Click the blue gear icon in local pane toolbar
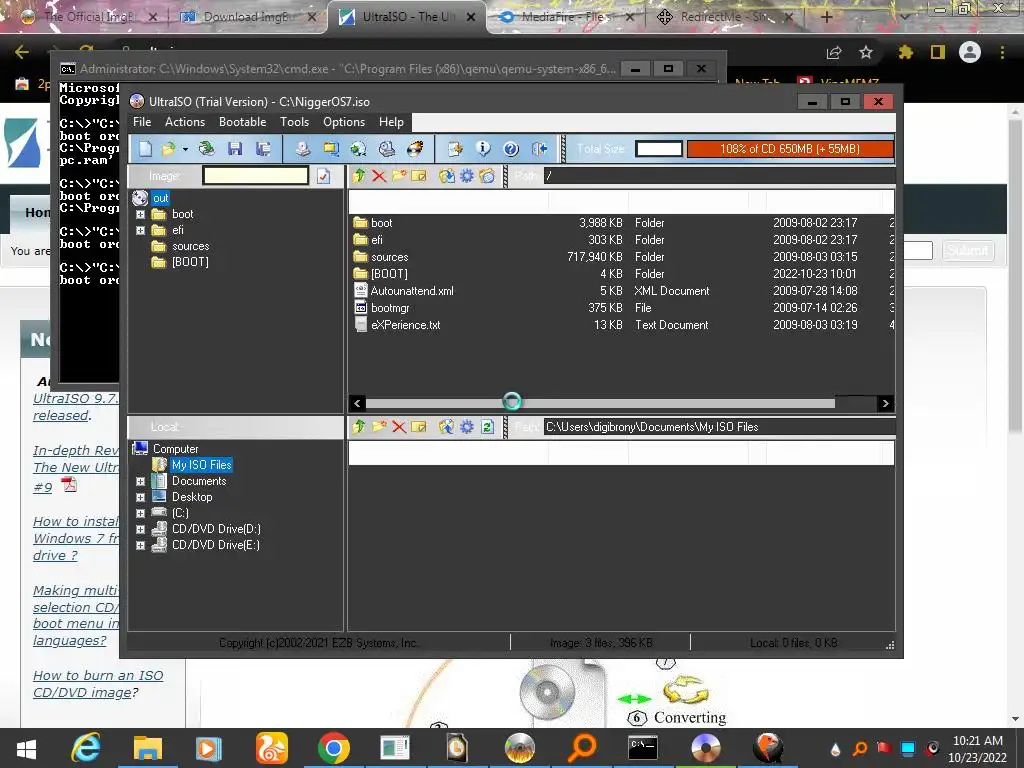This screenshot has height=768, width=1024. (x=467, y=426)
